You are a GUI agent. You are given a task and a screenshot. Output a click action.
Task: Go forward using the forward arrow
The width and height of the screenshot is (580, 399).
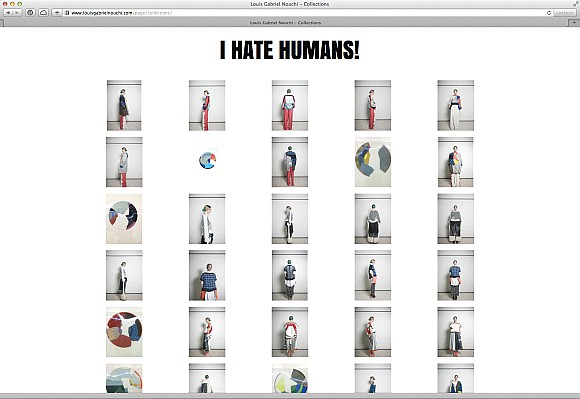(17, 13)
